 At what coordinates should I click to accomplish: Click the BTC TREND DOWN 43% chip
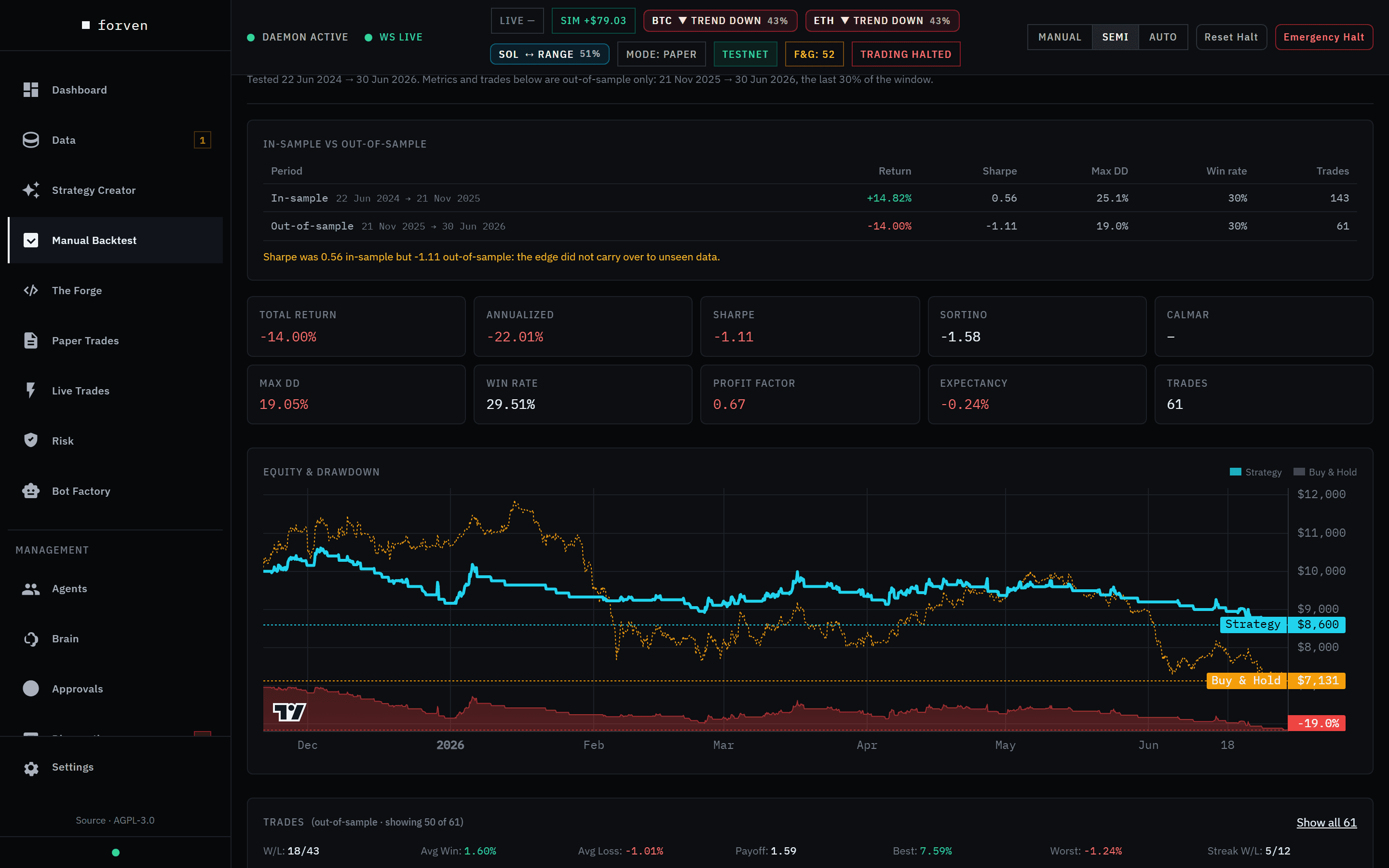pos(720,21)
